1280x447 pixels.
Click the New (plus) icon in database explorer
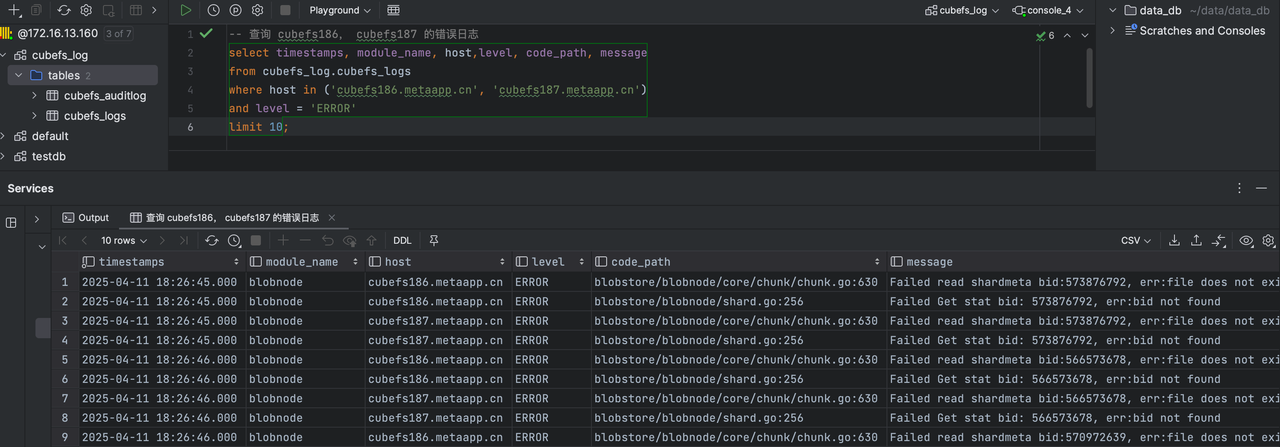tap(15, 10)
